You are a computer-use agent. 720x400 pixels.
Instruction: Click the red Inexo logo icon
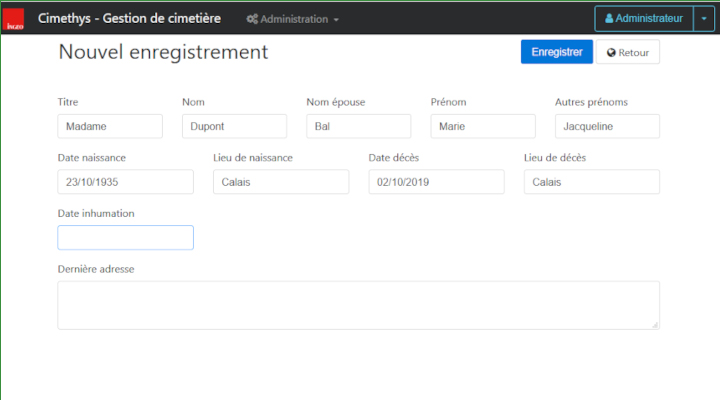pos(13,19)
